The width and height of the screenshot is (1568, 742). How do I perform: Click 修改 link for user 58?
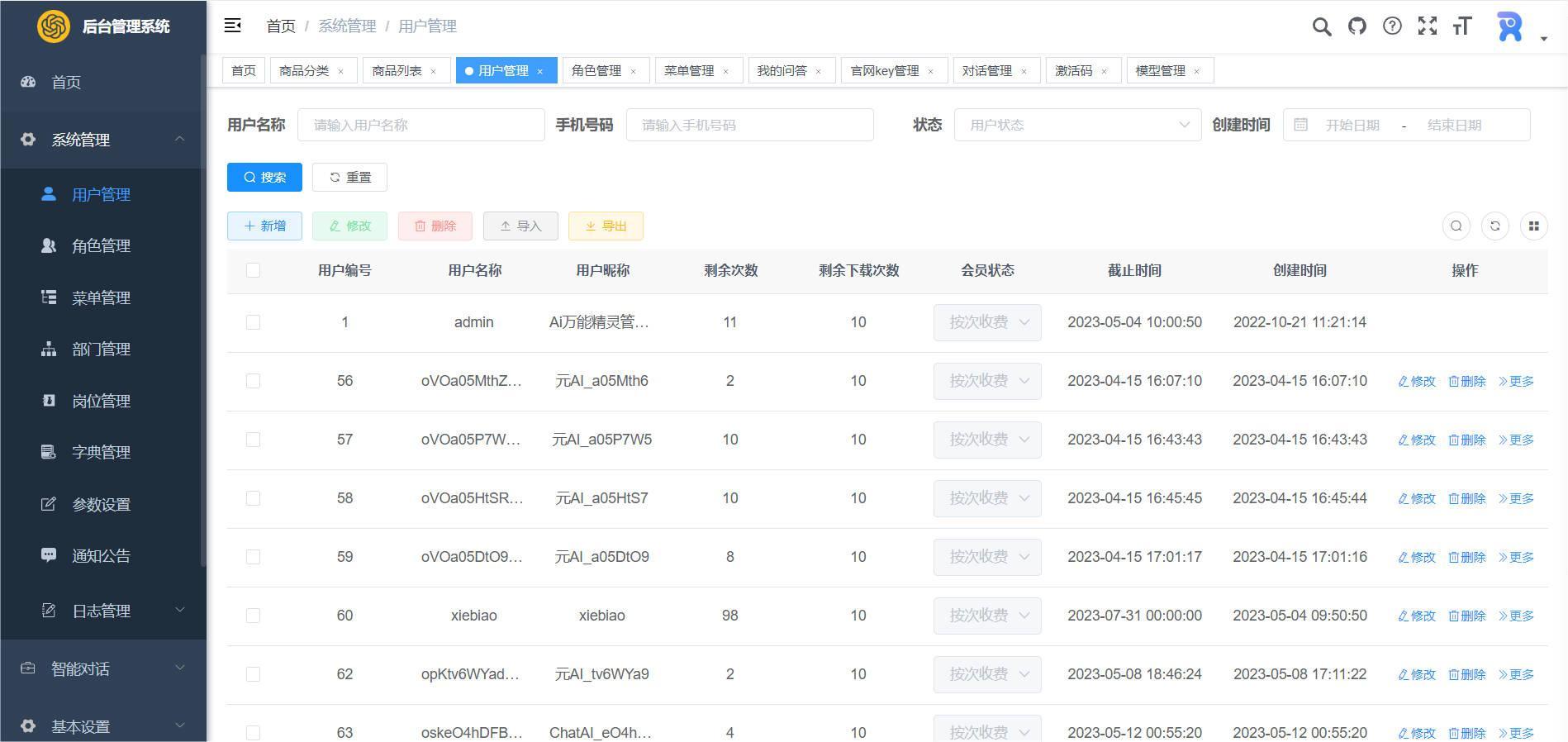[x=1417, y=498]
